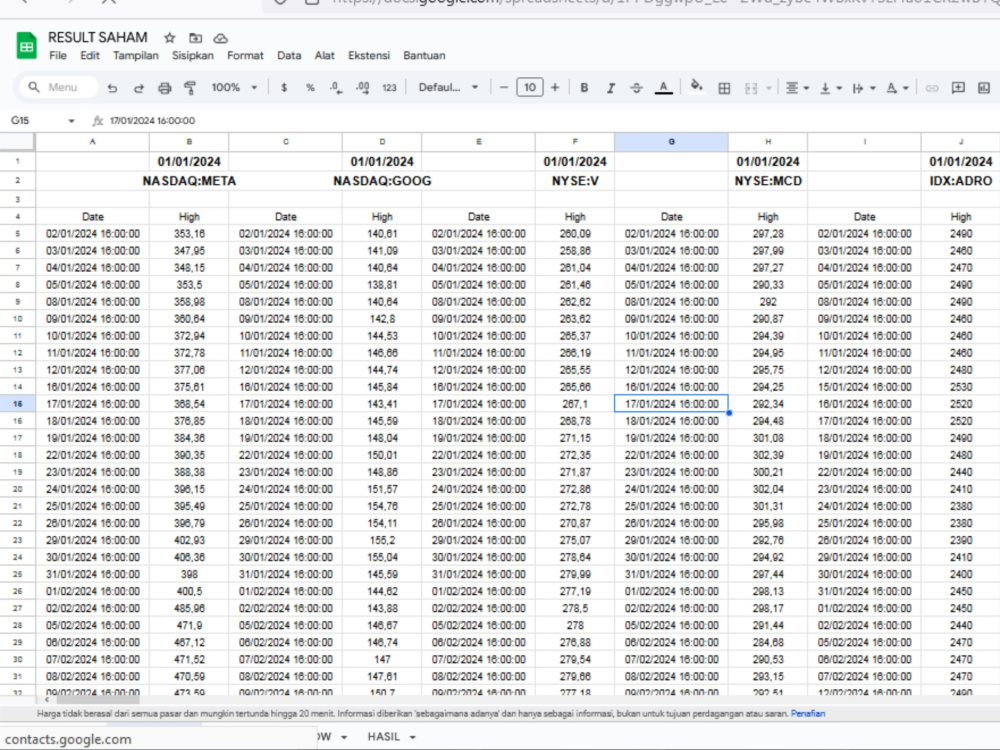Click the font size field showing 10
The width and height of the screenshot is (1000, 750).
(529, 87)
